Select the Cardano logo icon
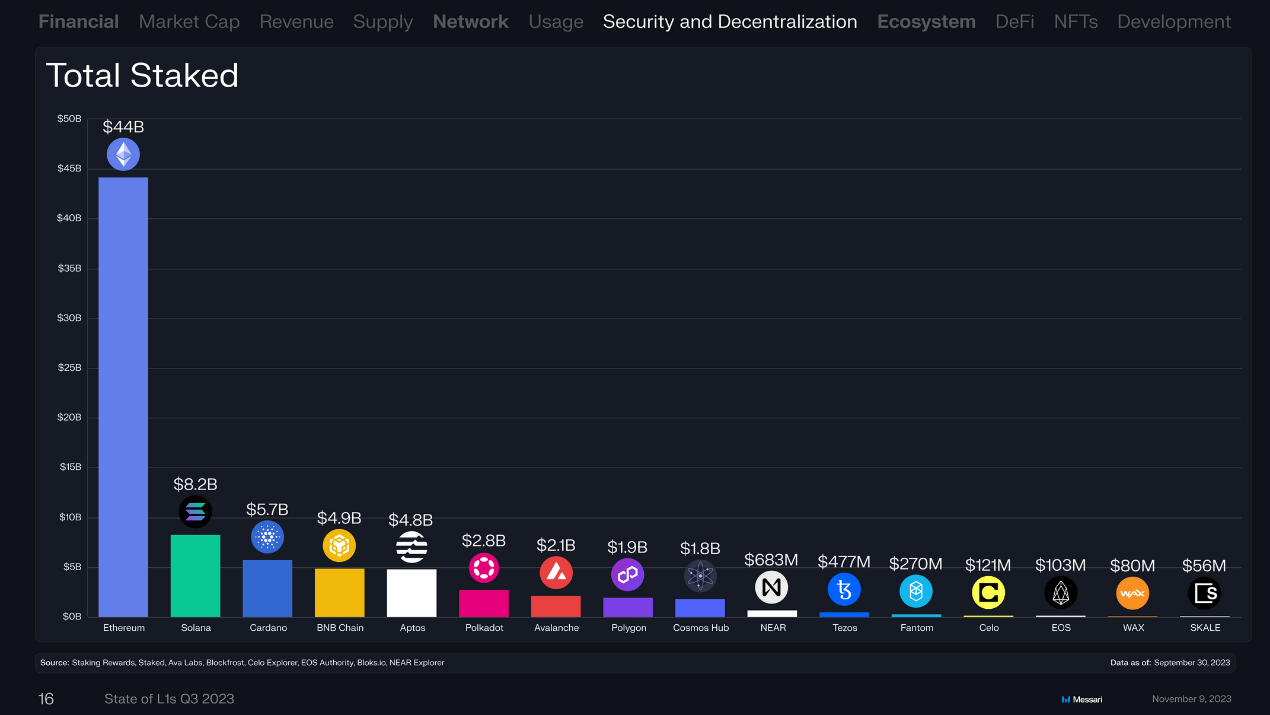The width and height of the screenshot is (1270, 715). pos(267,537)
